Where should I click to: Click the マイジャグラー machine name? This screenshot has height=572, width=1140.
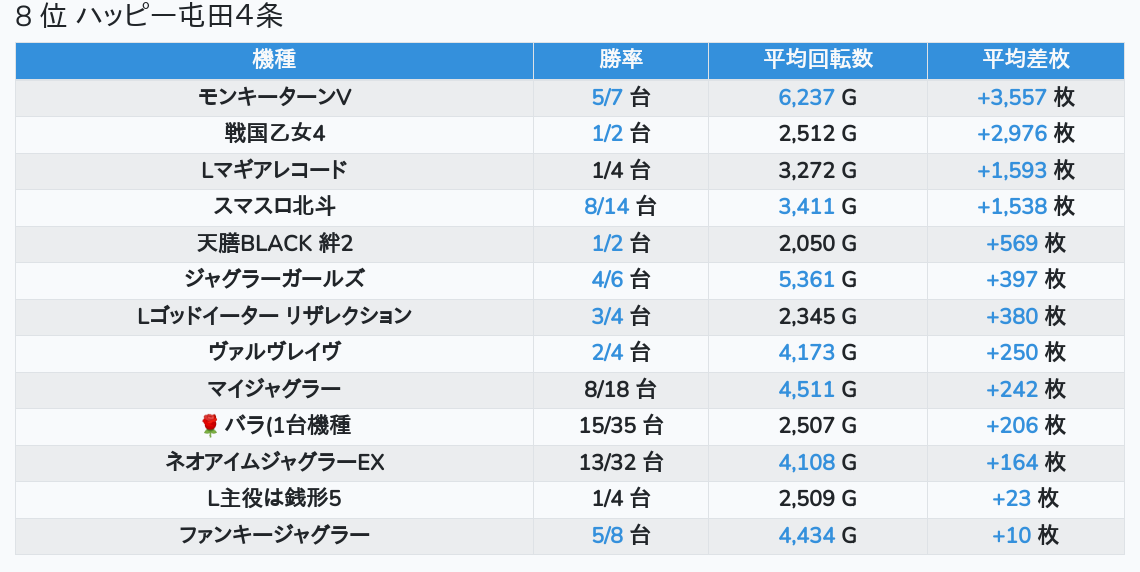(274, 389)
